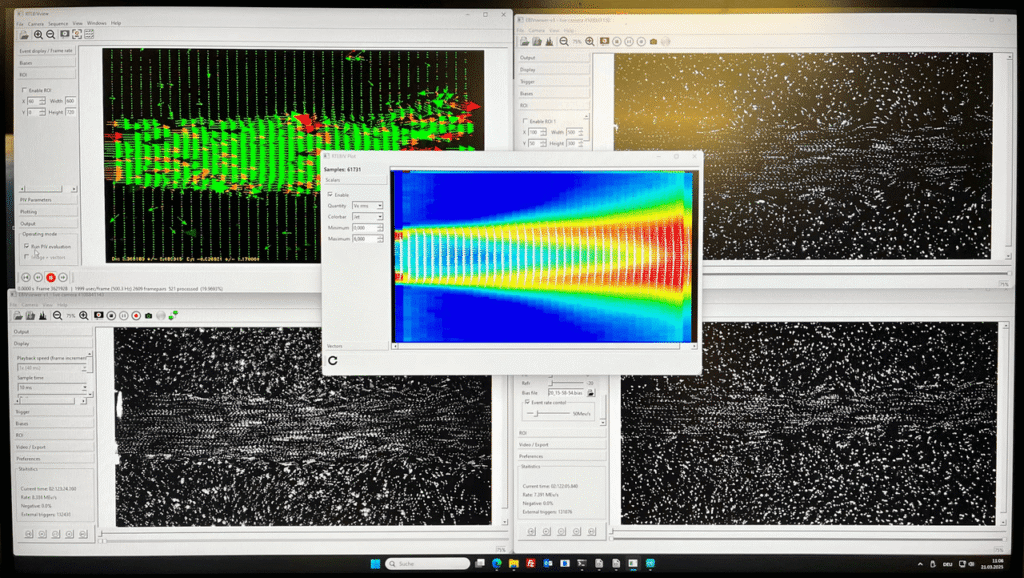Viewport: 1024px width, 578px height.
Task: Click the camera snapshot icon in bottom-left viewer
Action: (x=147, y=315)
